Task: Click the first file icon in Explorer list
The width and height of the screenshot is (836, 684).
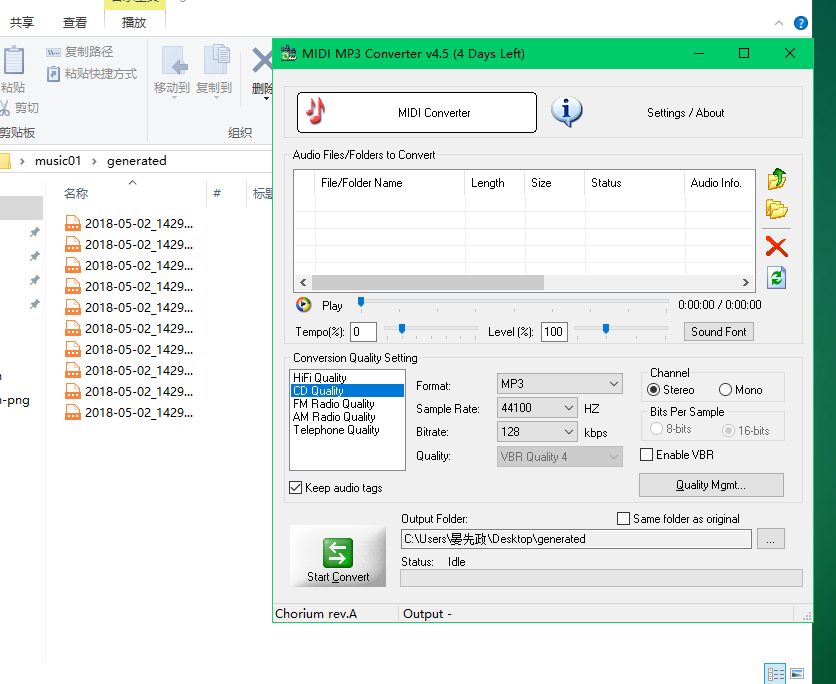Action: tap(73, 223)
